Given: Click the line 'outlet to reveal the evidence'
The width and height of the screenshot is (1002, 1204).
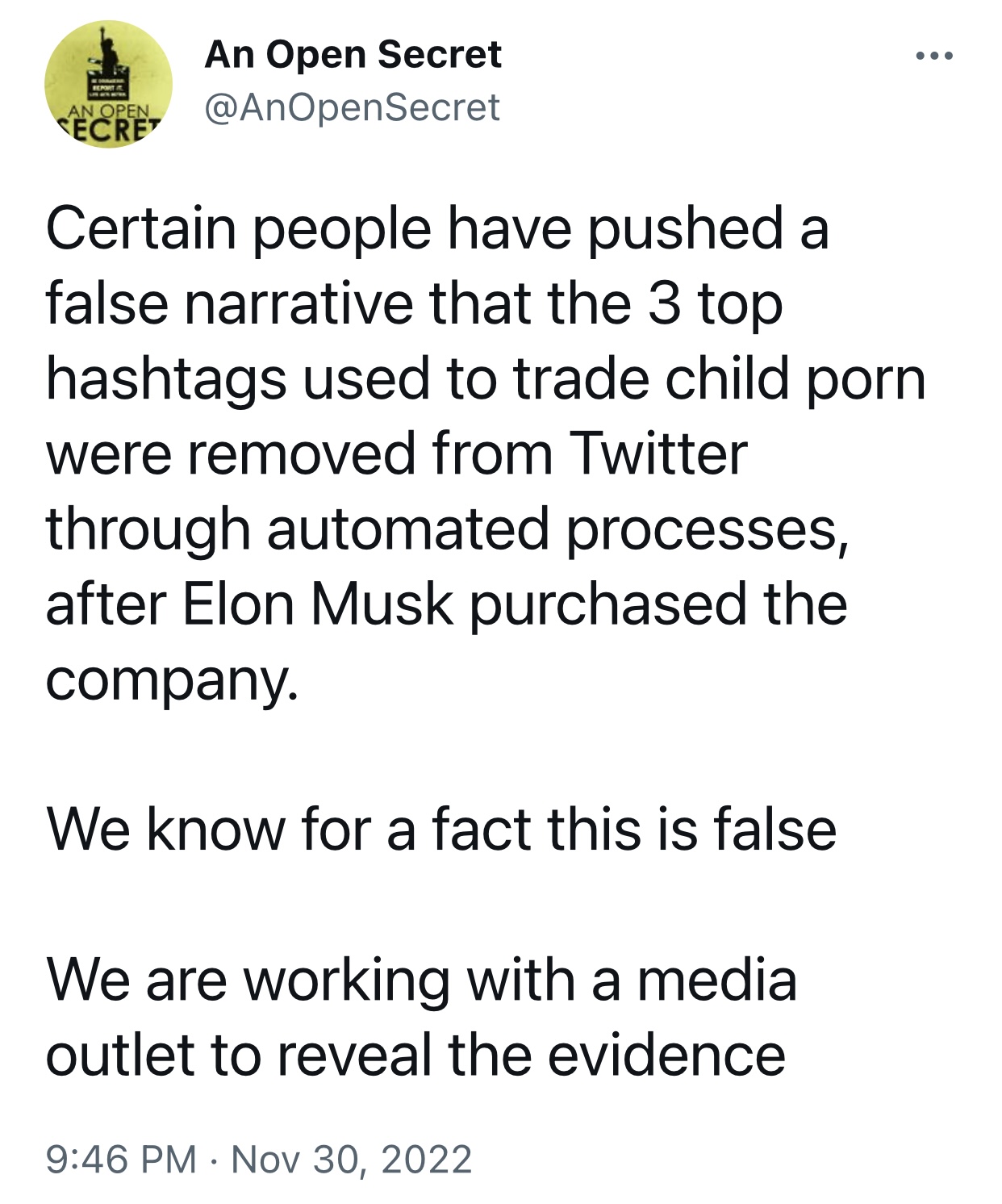Looking at the screenshot, I should 415,1055.
